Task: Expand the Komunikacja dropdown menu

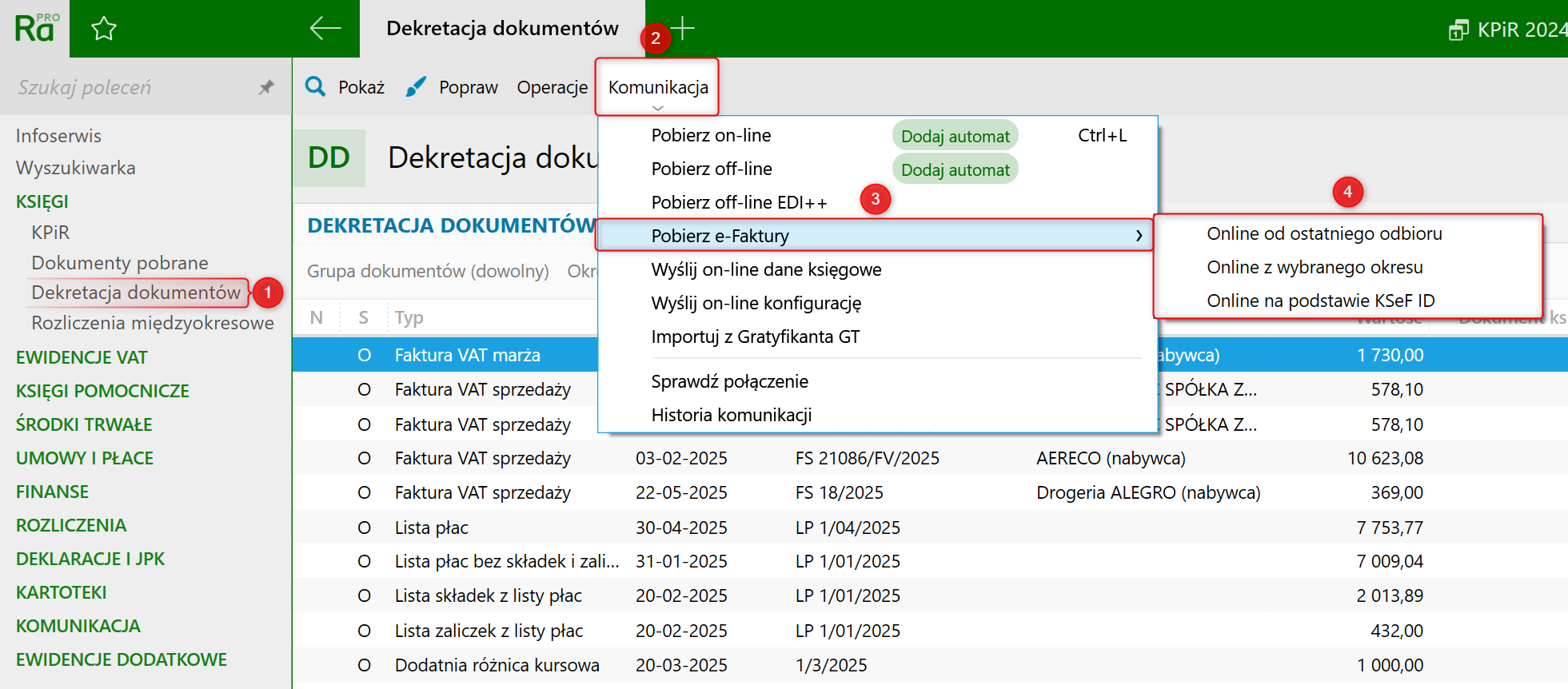Action: pyautogui.click(x=657, y=87)
